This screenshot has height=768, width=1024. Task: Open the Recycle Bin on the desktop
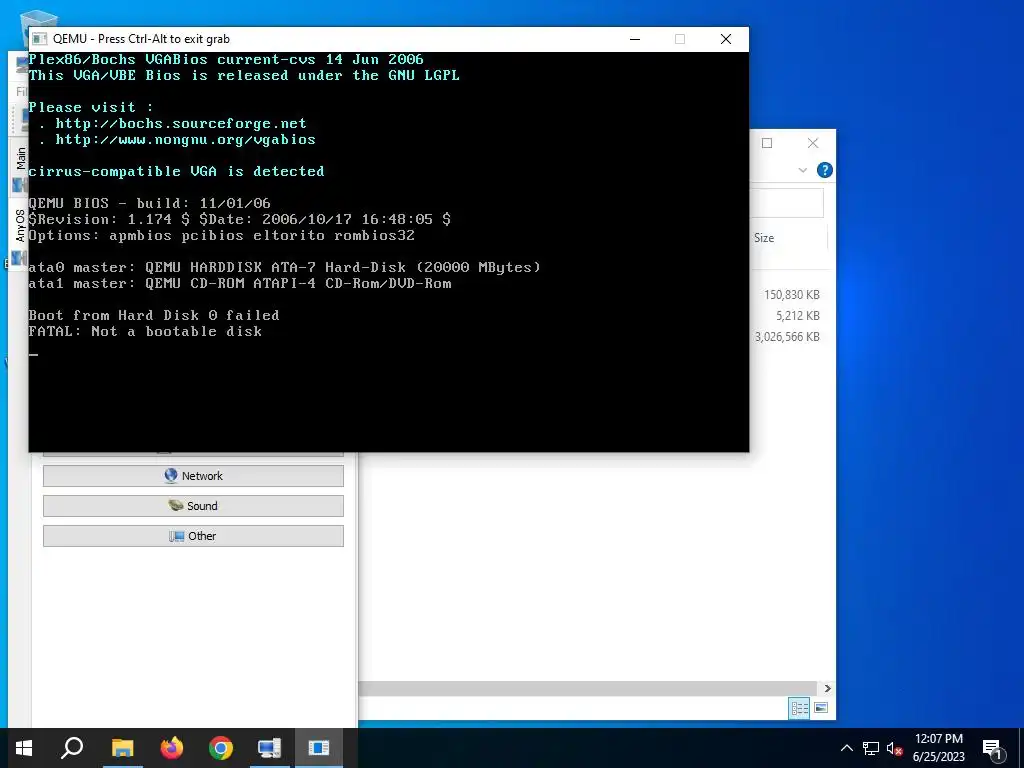click(39, 18)
